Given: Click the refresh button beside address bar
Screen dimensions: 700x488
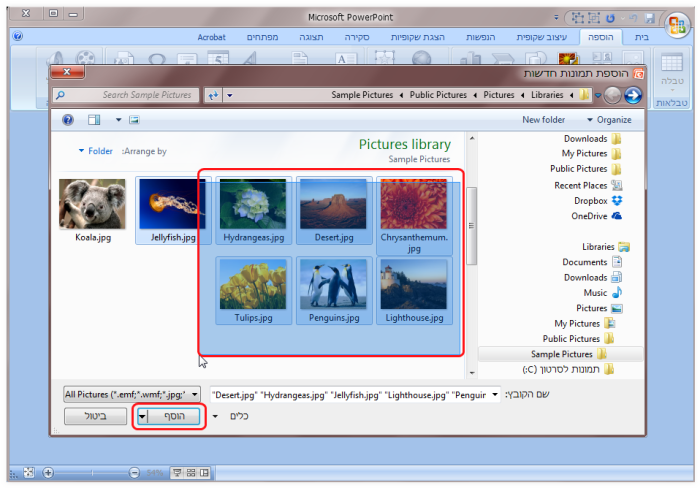Looking at the screenshot, I should coord(212,95).
